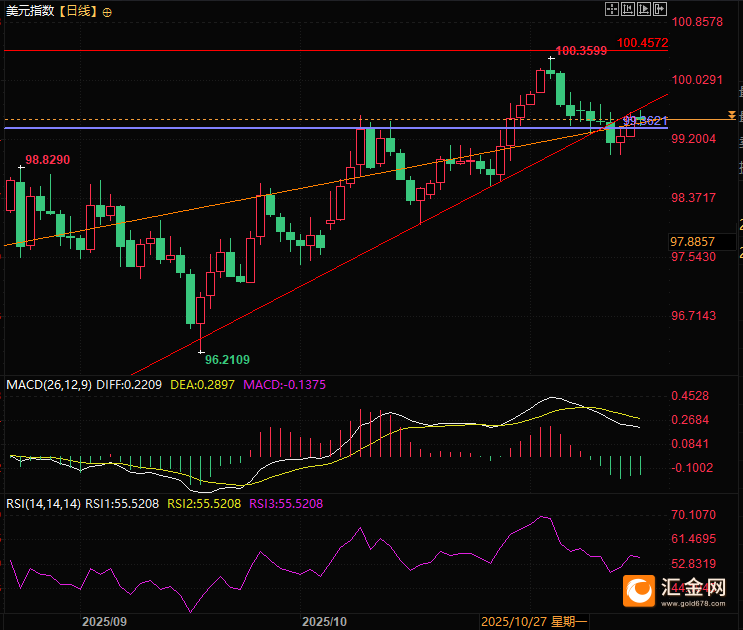
Task: Click the 0.0841 MACD axis value
Action: coord(690,444)
